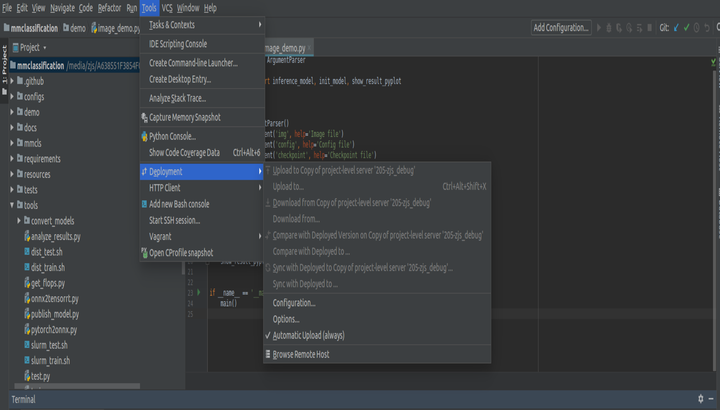Hide the Terminal panel with minimize icon
Screen dimensions: 720x410
click(x=711, y=399)
